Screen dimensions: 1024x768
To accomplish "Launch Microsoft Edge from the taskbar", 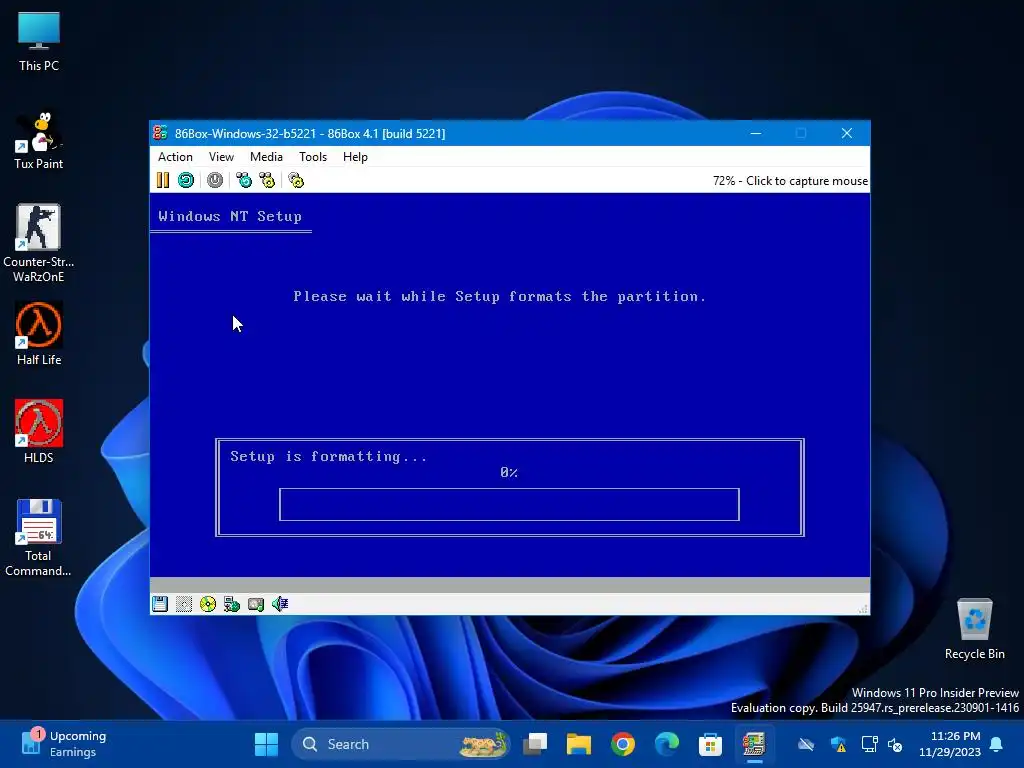I will click(x=667, y=744).
